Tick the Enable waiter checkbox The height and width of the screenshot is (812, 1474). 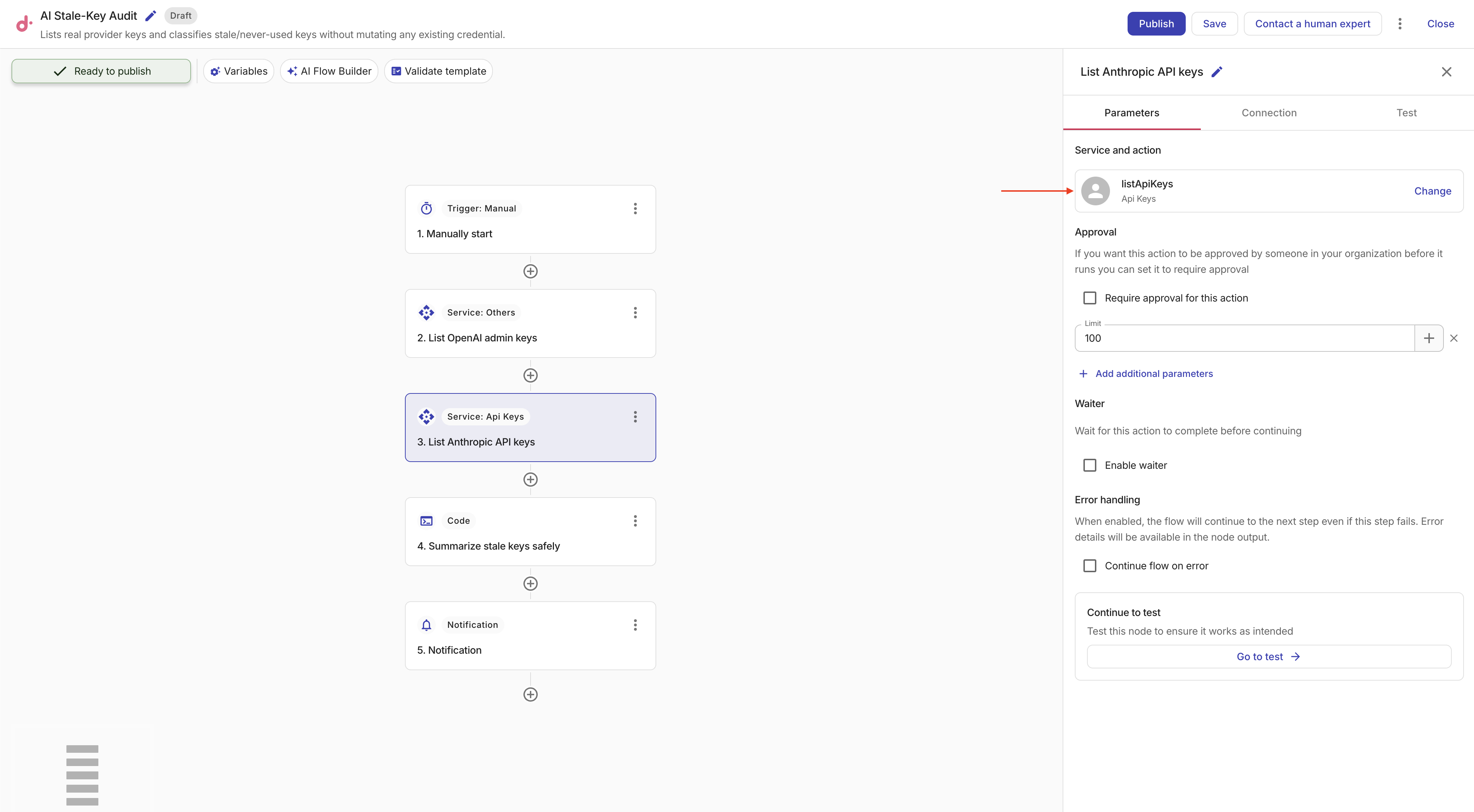coord(1090,465)
